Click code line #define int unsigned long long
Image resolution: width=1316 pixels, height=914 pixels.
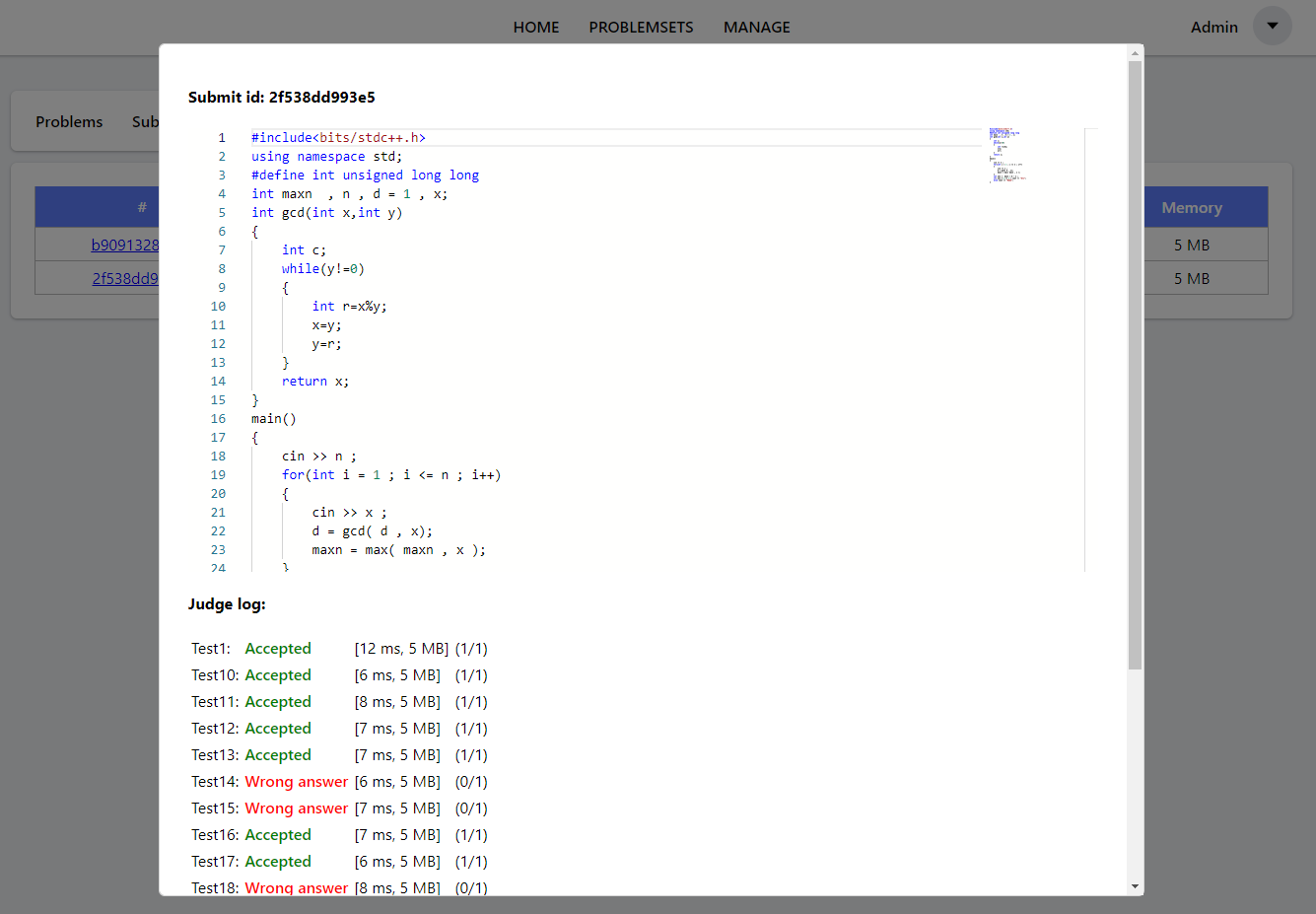365,176
